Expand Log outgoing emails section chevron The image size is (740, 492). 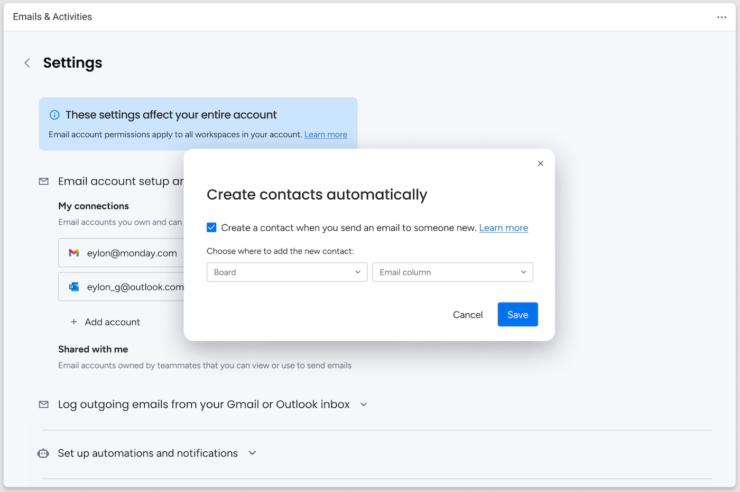point(363,405)
